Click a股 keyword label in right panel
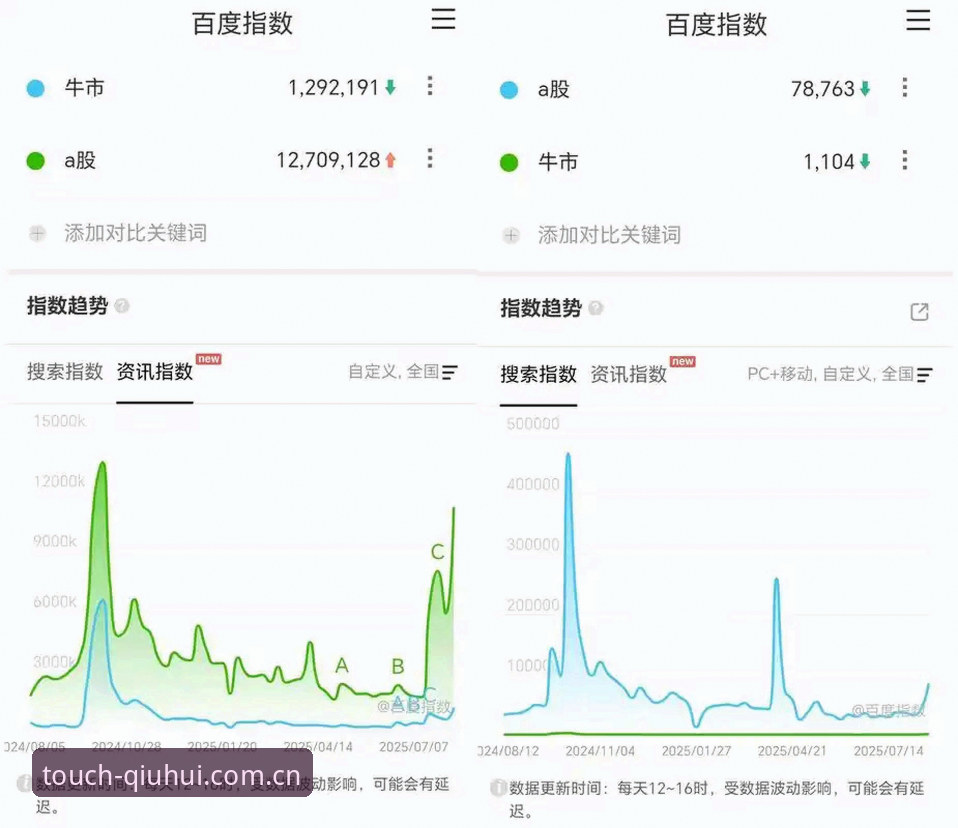958x828 pixels. point(554,90)
